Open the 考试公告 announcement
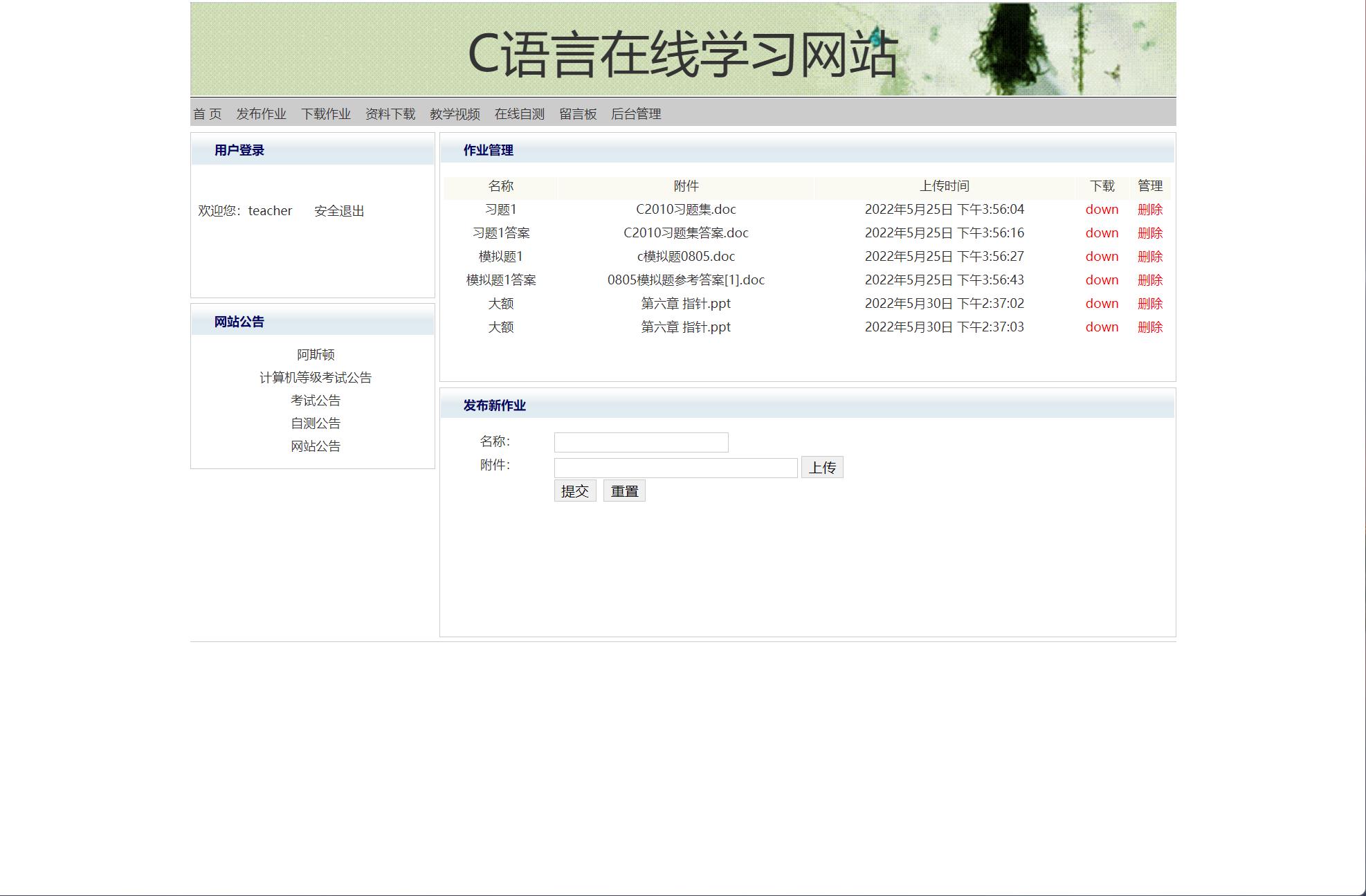 click(317, 400)
